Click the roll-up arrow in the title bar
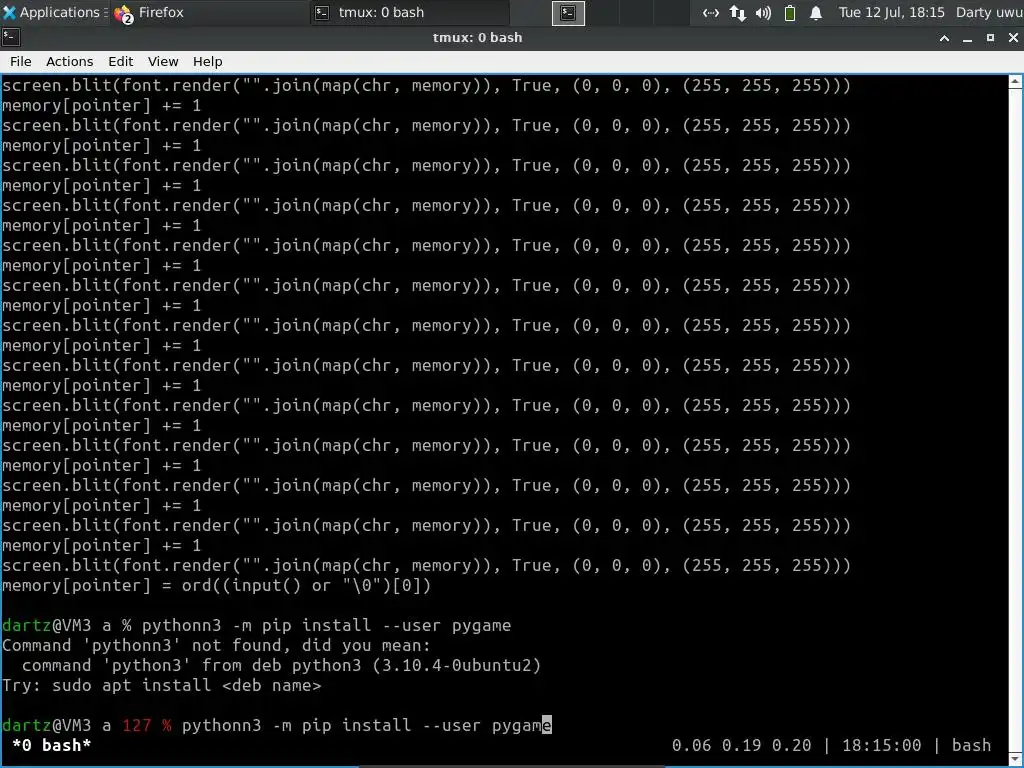The width and height of the screenshot is (1024, 768). point(944,38)
